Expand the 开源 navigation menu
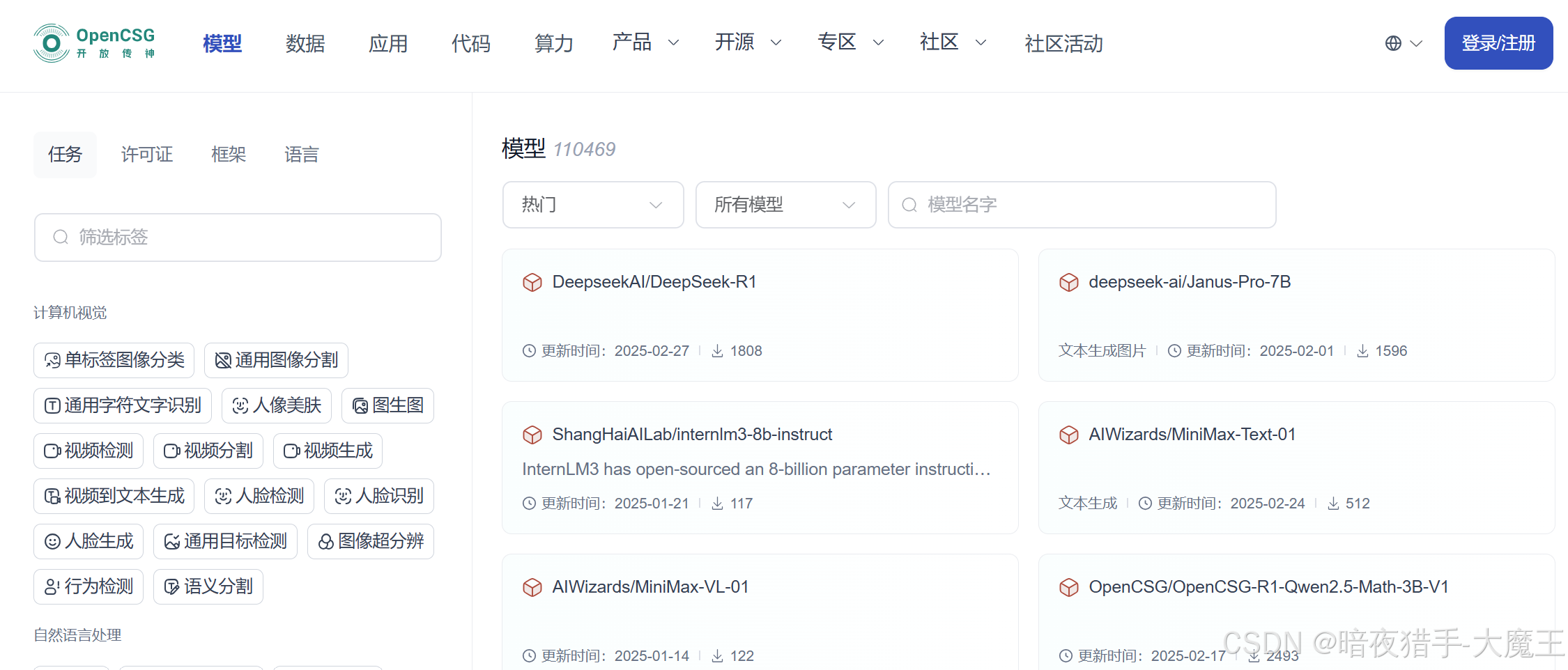Viewport: 1568px width, 670px height. click(748, 42)
